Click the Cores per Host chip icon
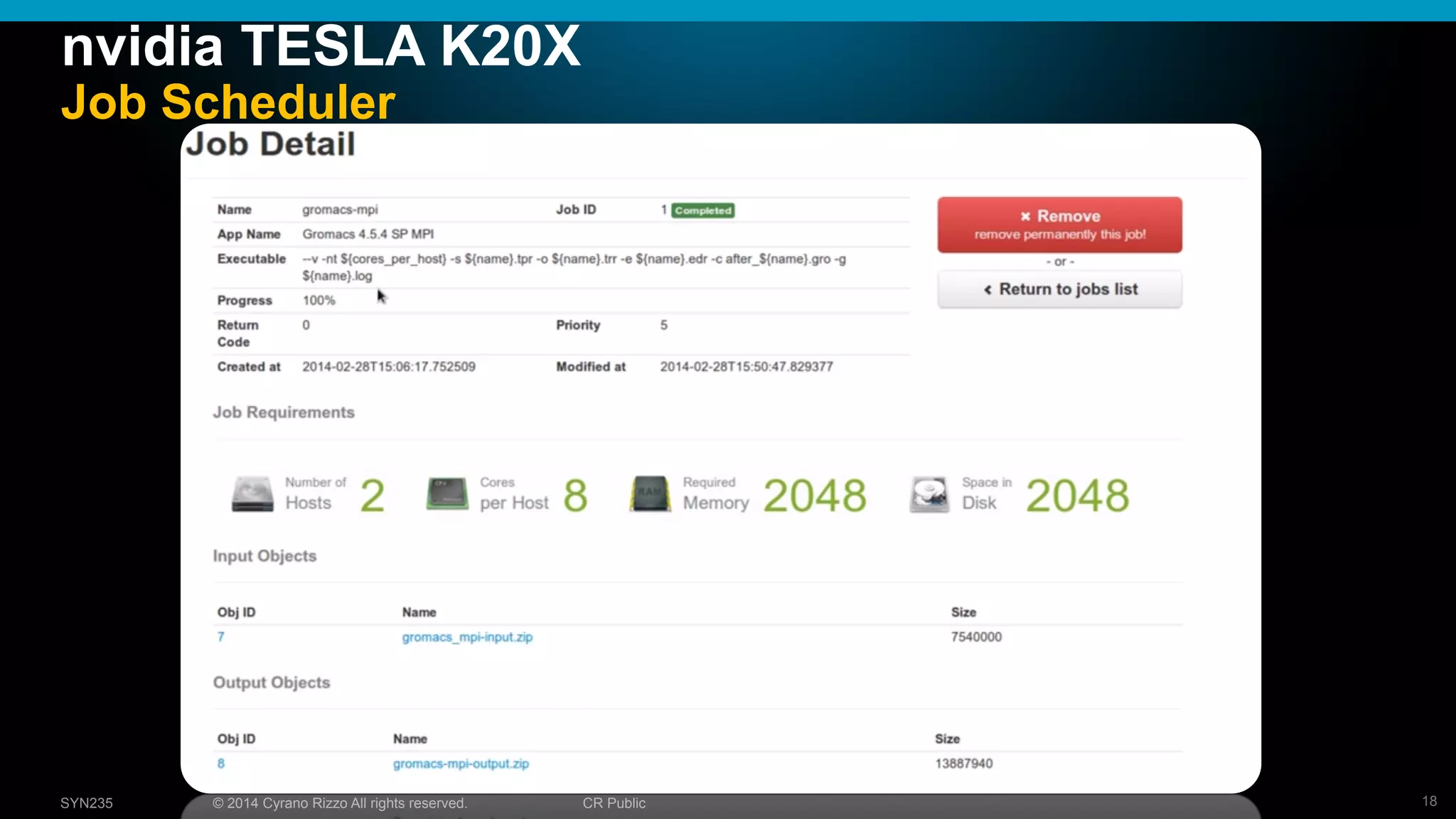1456x819 pixels. (447, 494)
